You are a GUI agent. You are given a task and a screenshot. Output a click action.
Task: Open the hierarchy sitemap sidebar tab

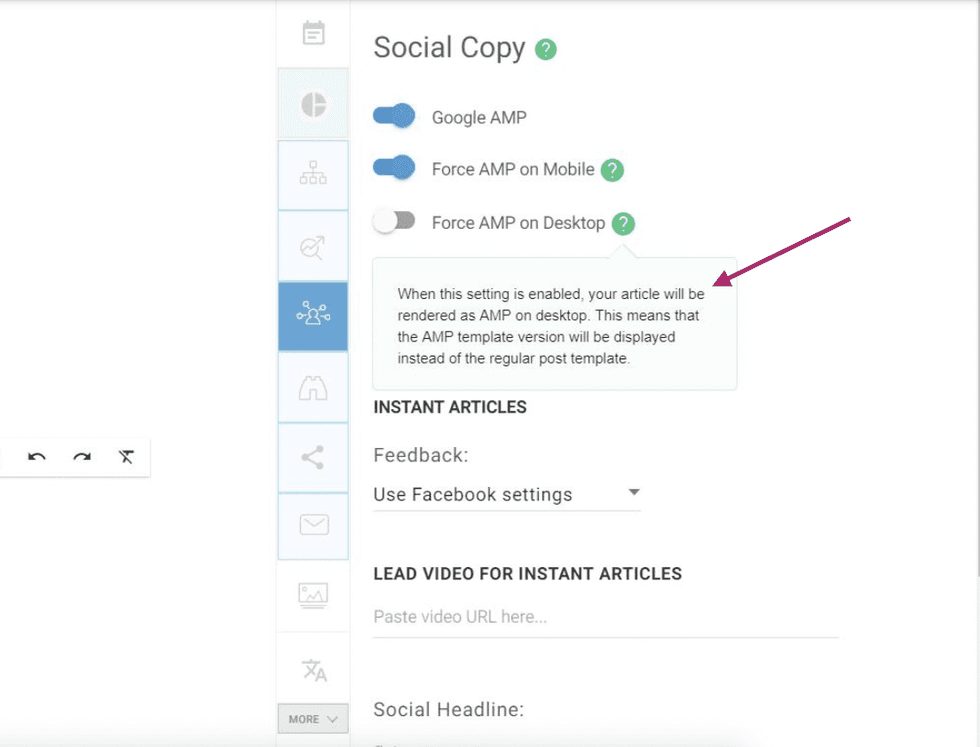click(x=314, y=175)
